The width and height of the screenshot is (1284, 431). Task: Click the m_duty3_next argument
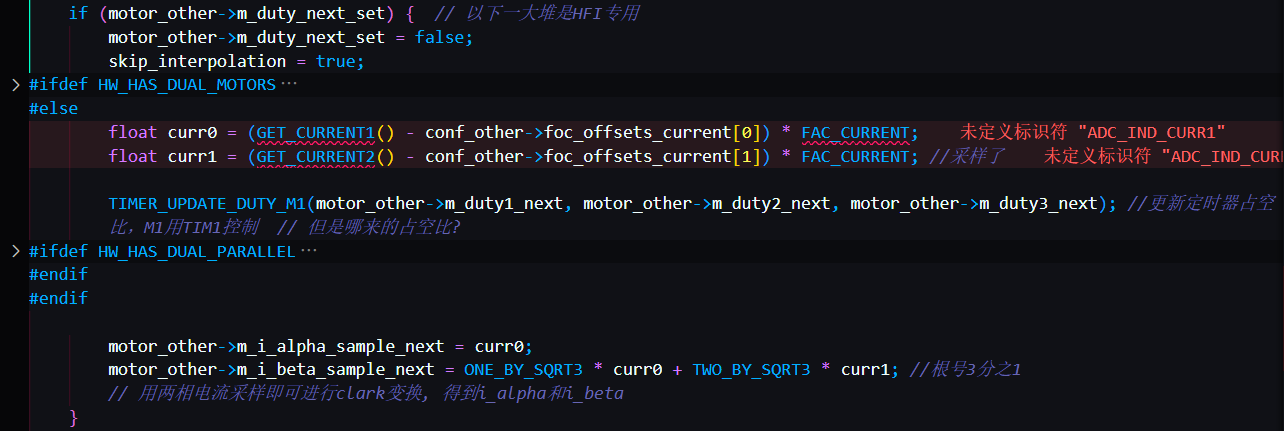coord(1038,203)
